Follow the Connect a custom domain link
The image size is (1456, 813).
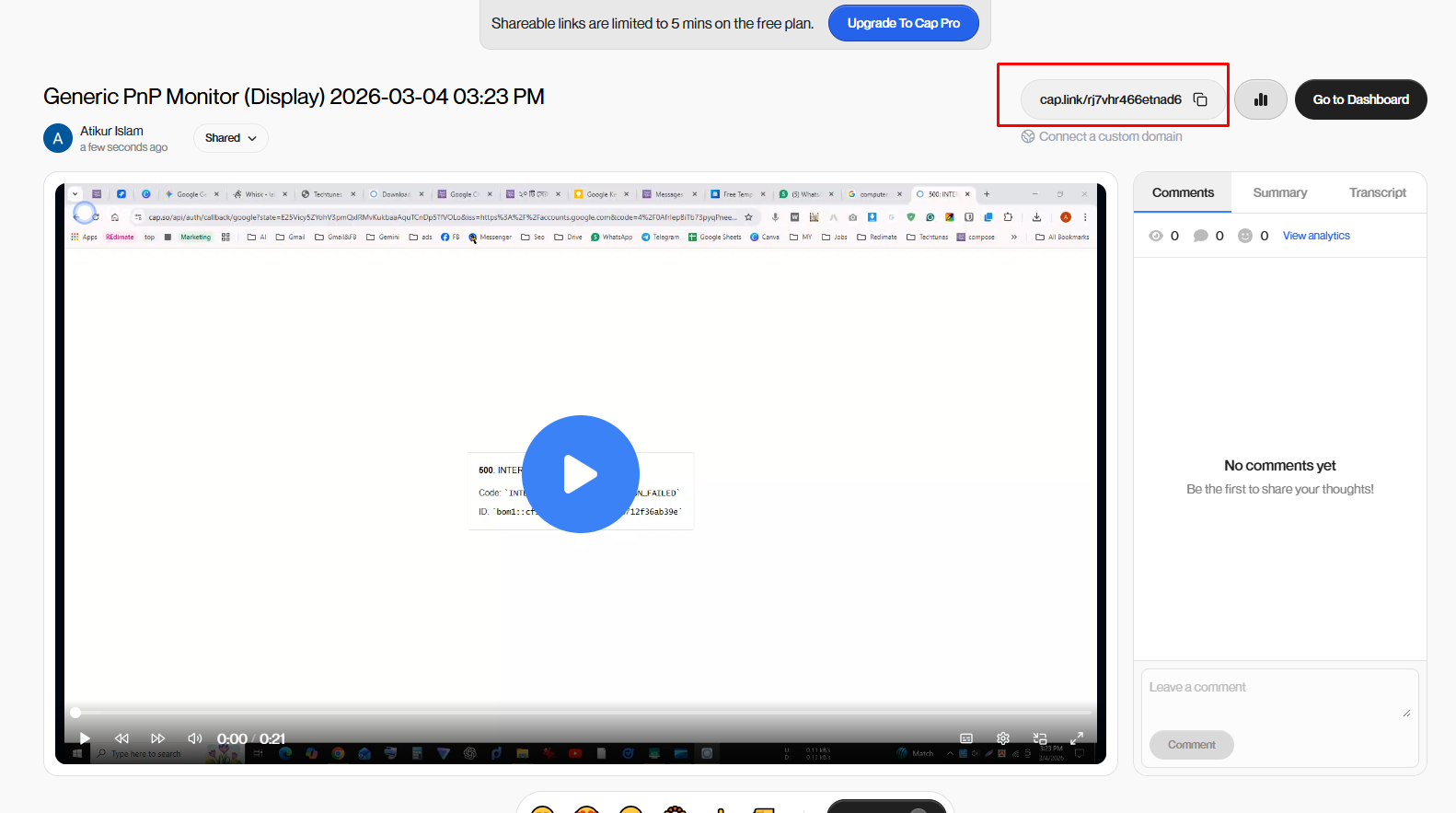1111,136
